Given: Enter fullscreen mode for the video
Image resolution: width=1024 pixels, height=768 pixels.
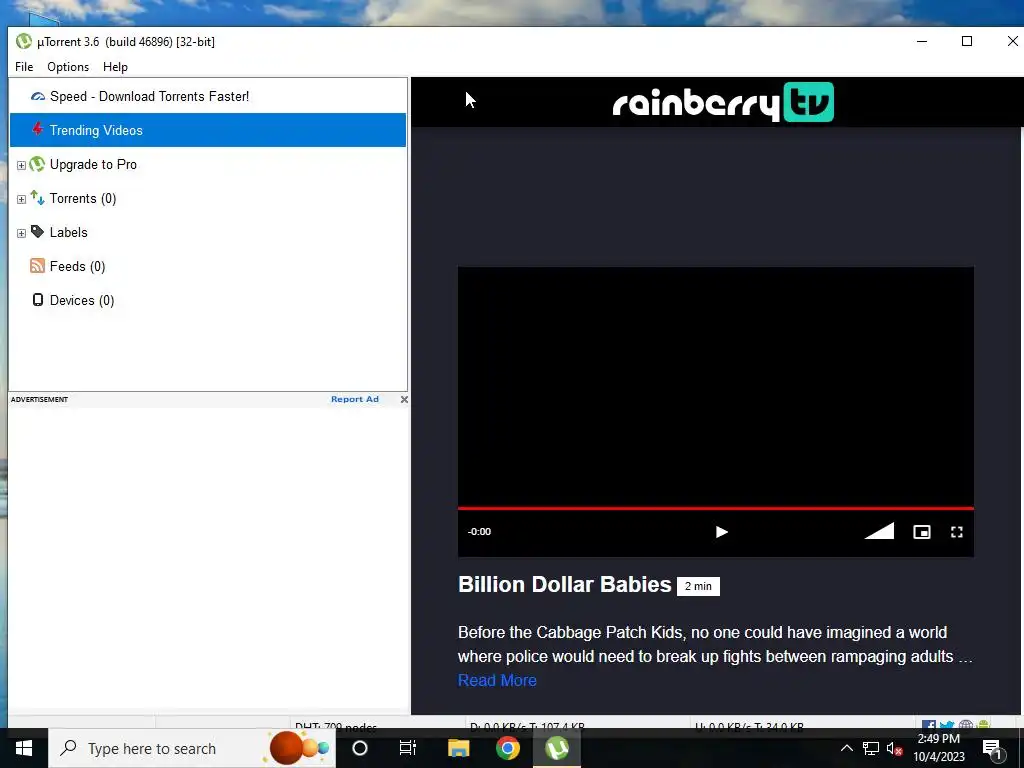Looking at the screenshot, I should 957,532.
